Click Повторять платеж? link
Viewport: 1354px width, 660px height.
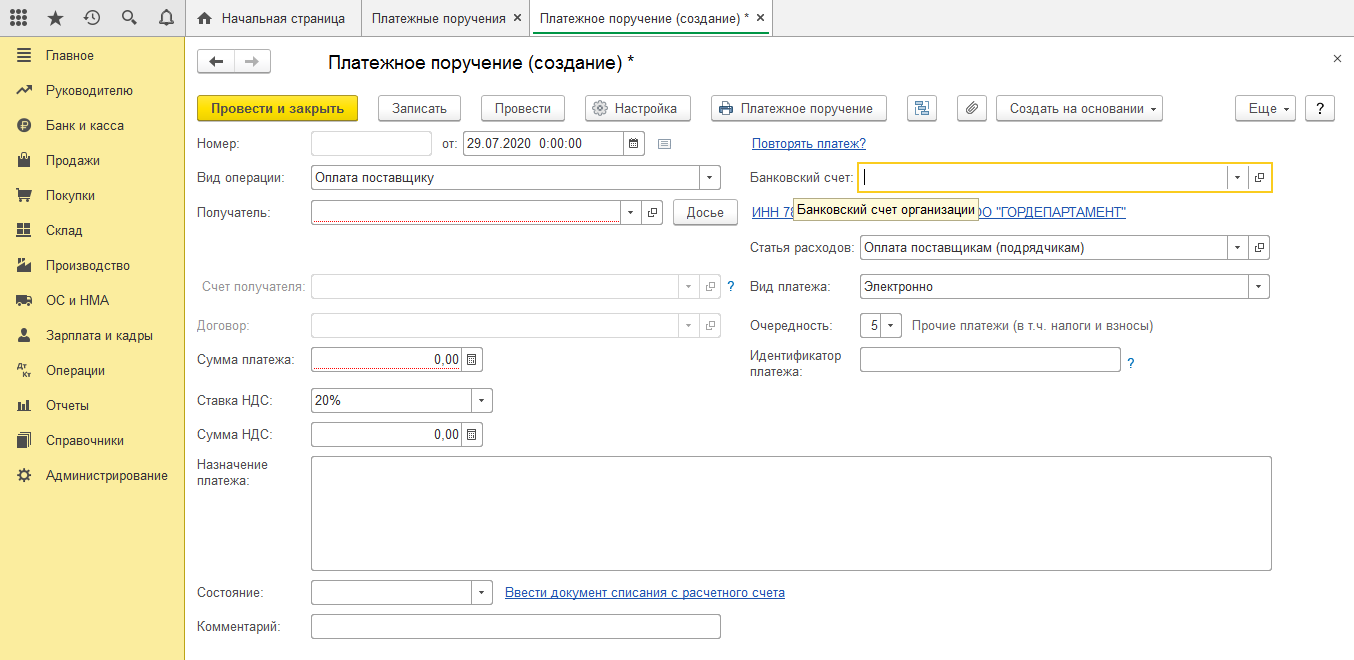808,144
